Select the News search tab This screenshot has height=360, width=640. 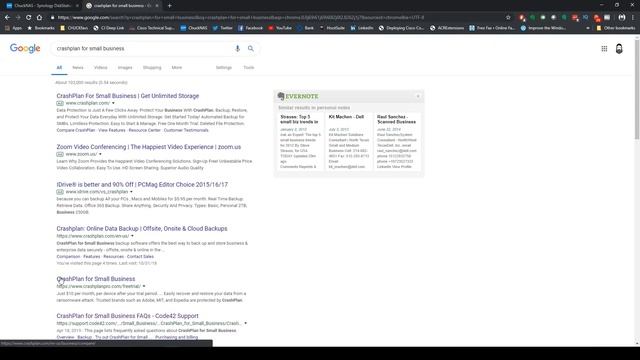click(78, 68)
